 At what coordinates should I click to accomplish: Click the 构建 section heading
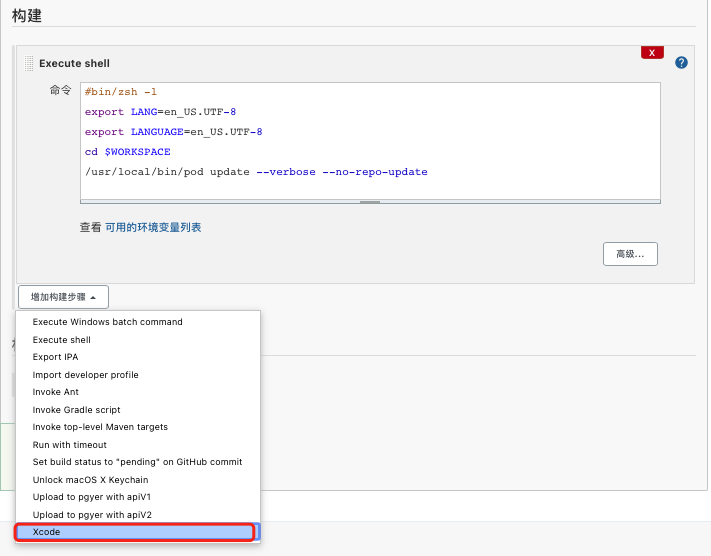click(27, 15)
